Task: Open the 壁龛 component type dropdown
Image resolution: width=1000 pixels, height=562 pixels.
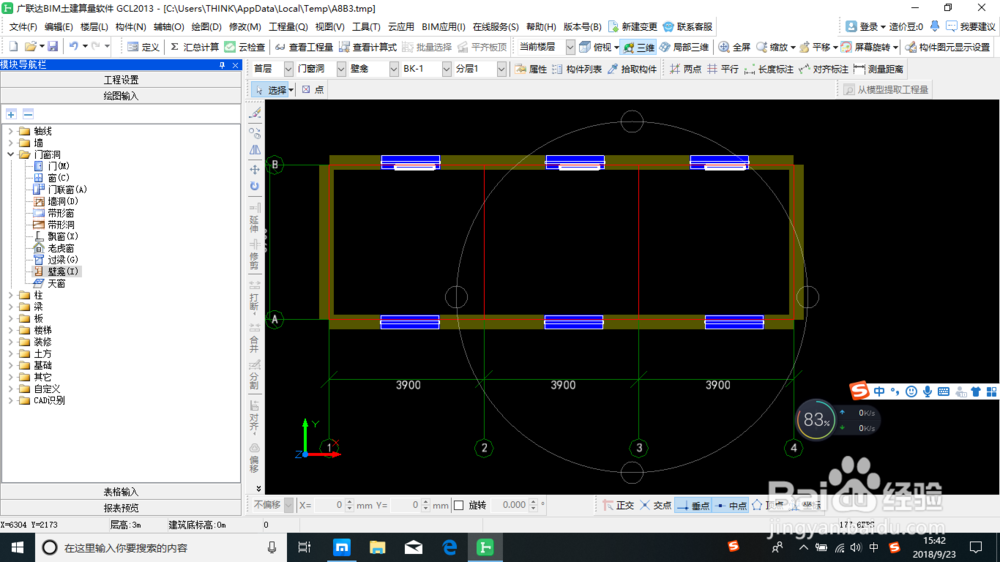Action: coord(393,69)
